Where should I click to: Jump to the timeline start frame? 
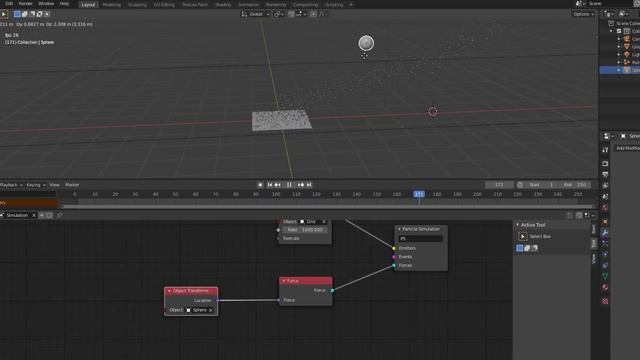270,185
